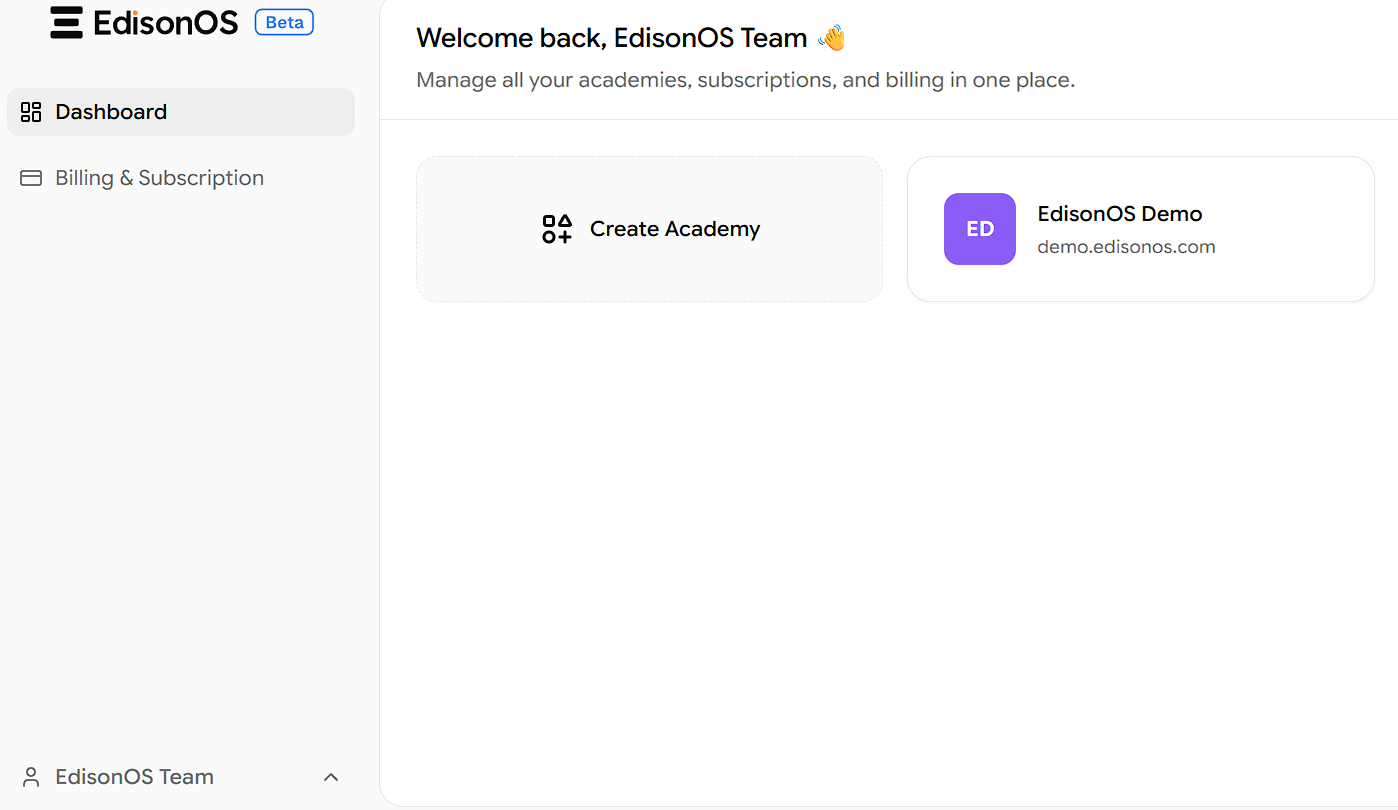
Task: Click the 'Manage all your academies' subtitle
Action: click(x=746, y=80)
